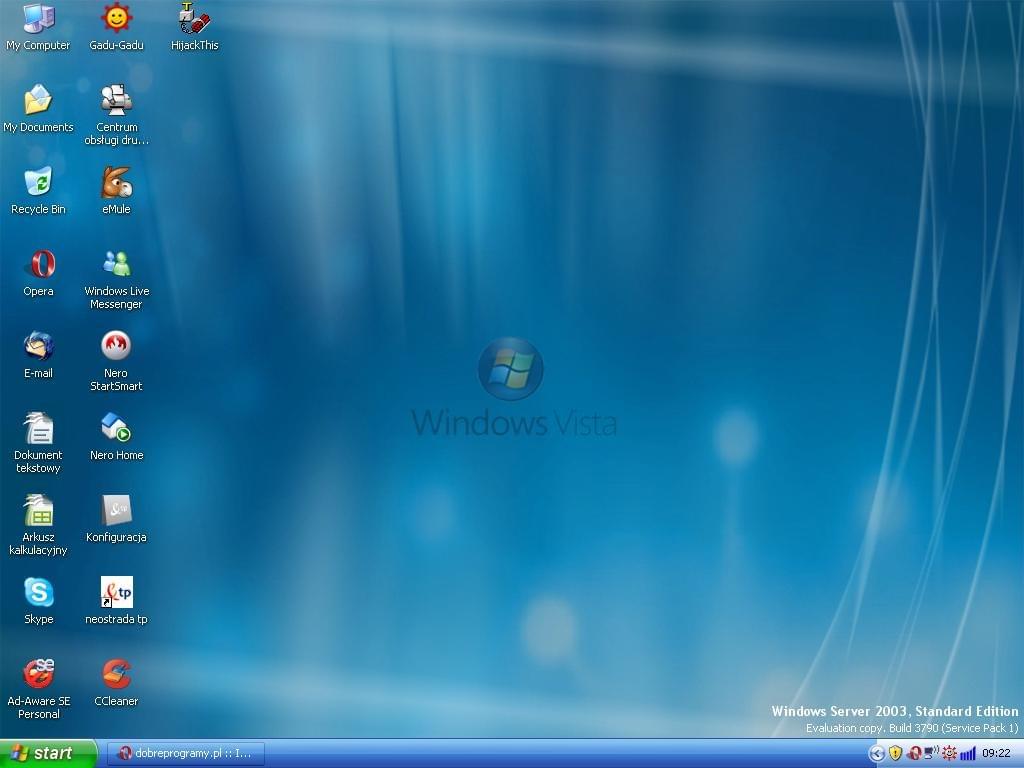
Task: Switch to the dobreprogramy.pl taskbar window
Action: pos(186,754)
